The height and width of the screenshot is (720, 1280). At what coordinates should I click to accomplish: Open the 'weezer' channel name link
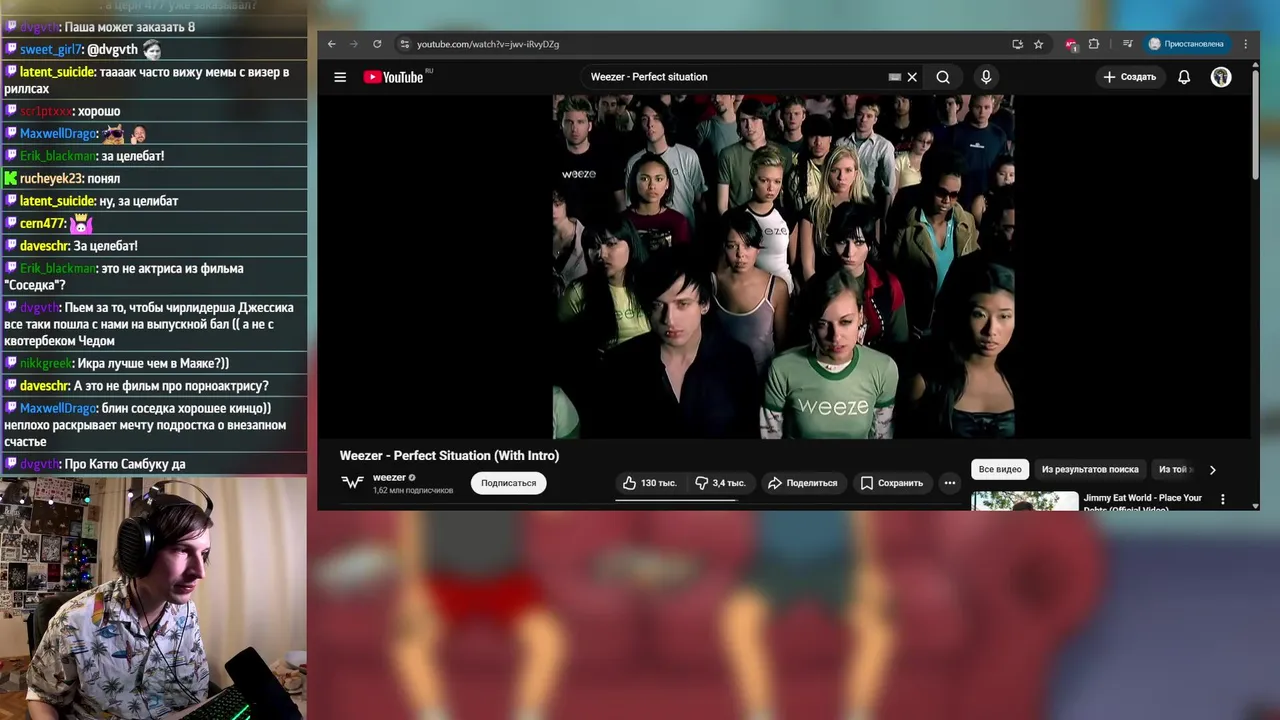coord(389,478)
